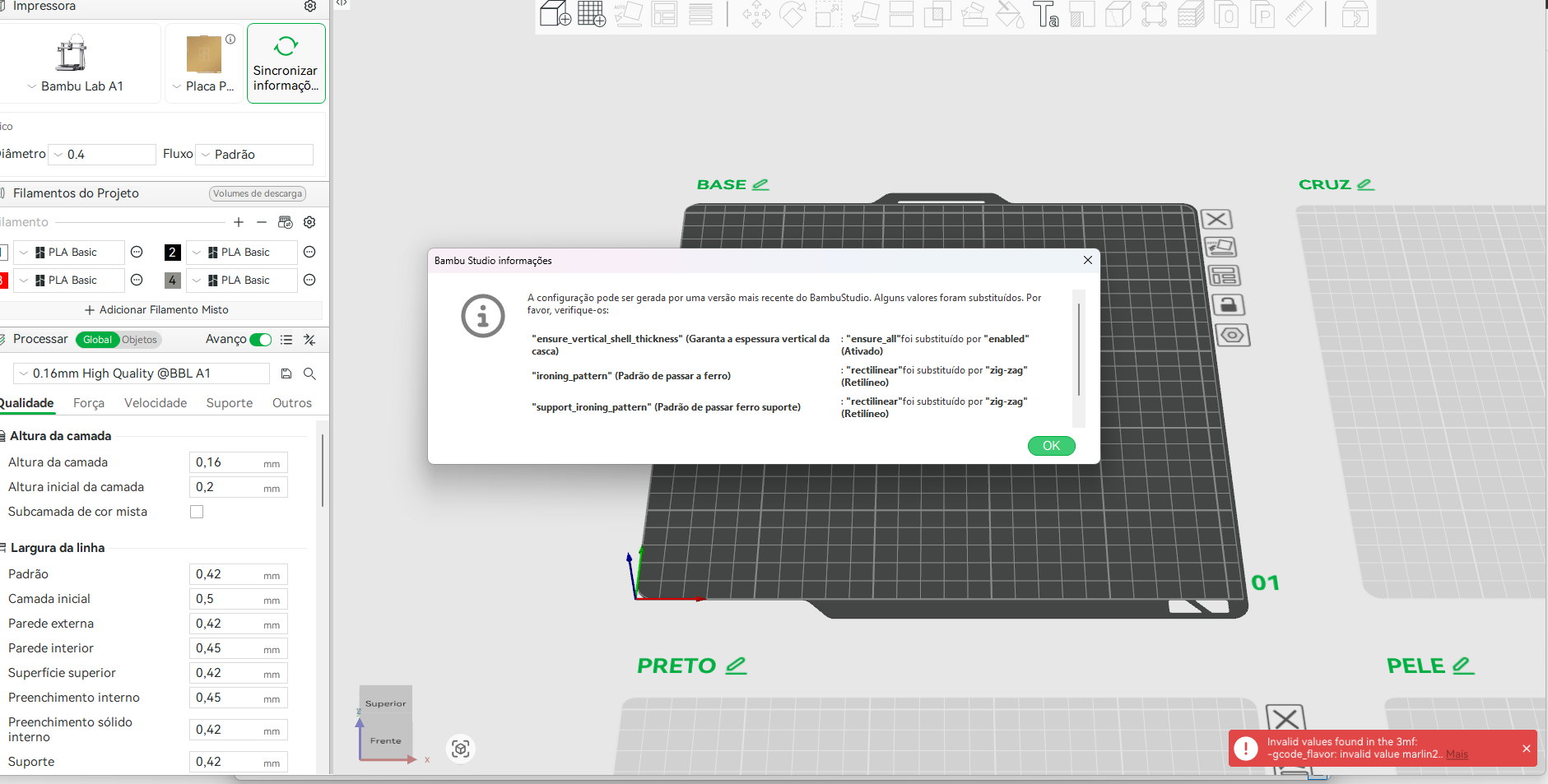Select the Qualidade tab
The width and height of the screenshot is (1548, 784).
[x=27, y=403]
